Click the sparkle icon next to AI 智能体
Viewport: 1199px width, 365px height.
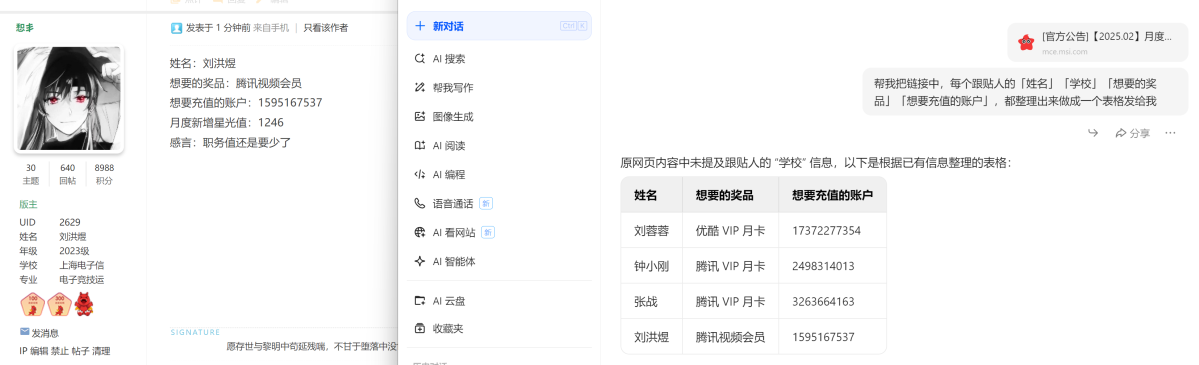(419, 262)
